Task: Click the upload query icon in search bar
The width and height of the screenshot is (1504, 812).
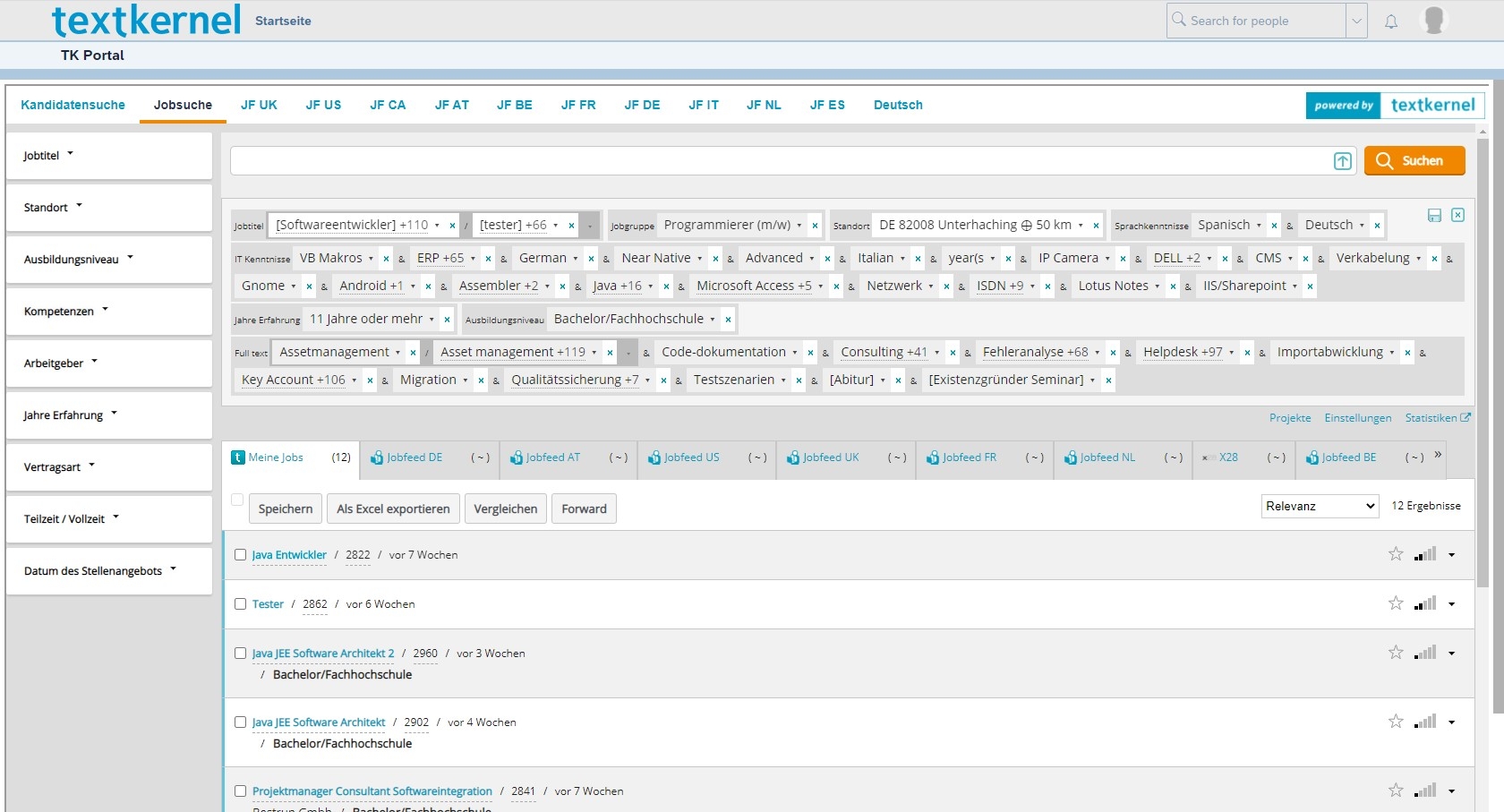Action: [x=1343, y=161]
